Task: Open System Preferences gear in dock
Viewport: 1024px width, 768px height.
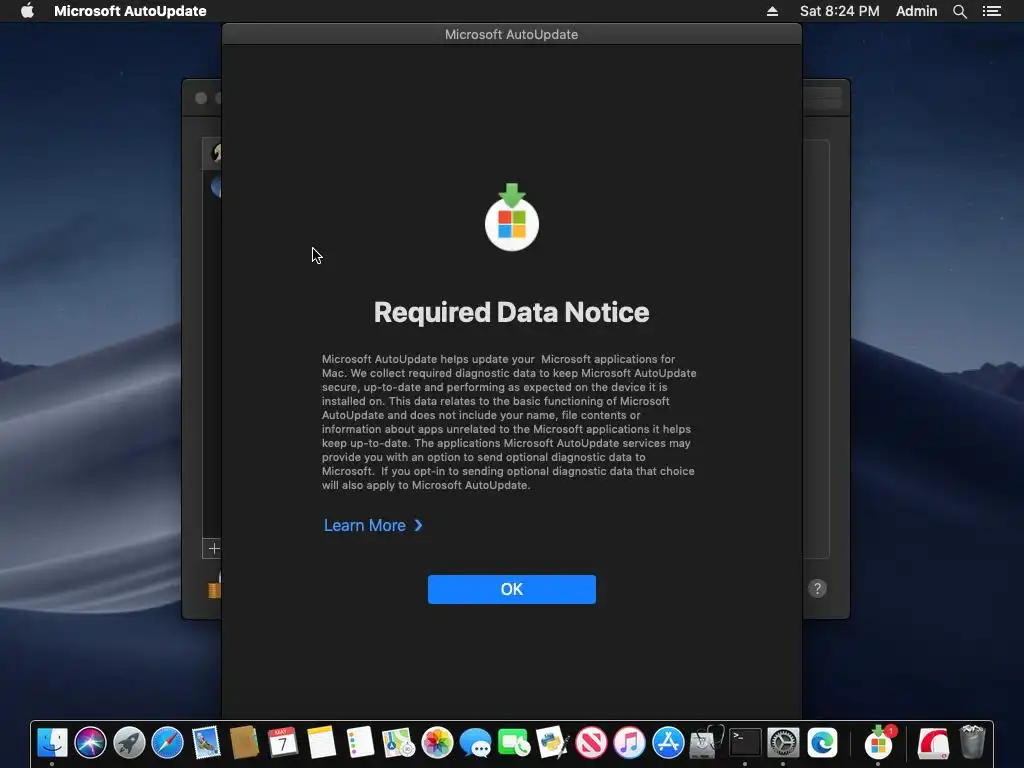Action: pyautogui.click(x=783, y=743)
